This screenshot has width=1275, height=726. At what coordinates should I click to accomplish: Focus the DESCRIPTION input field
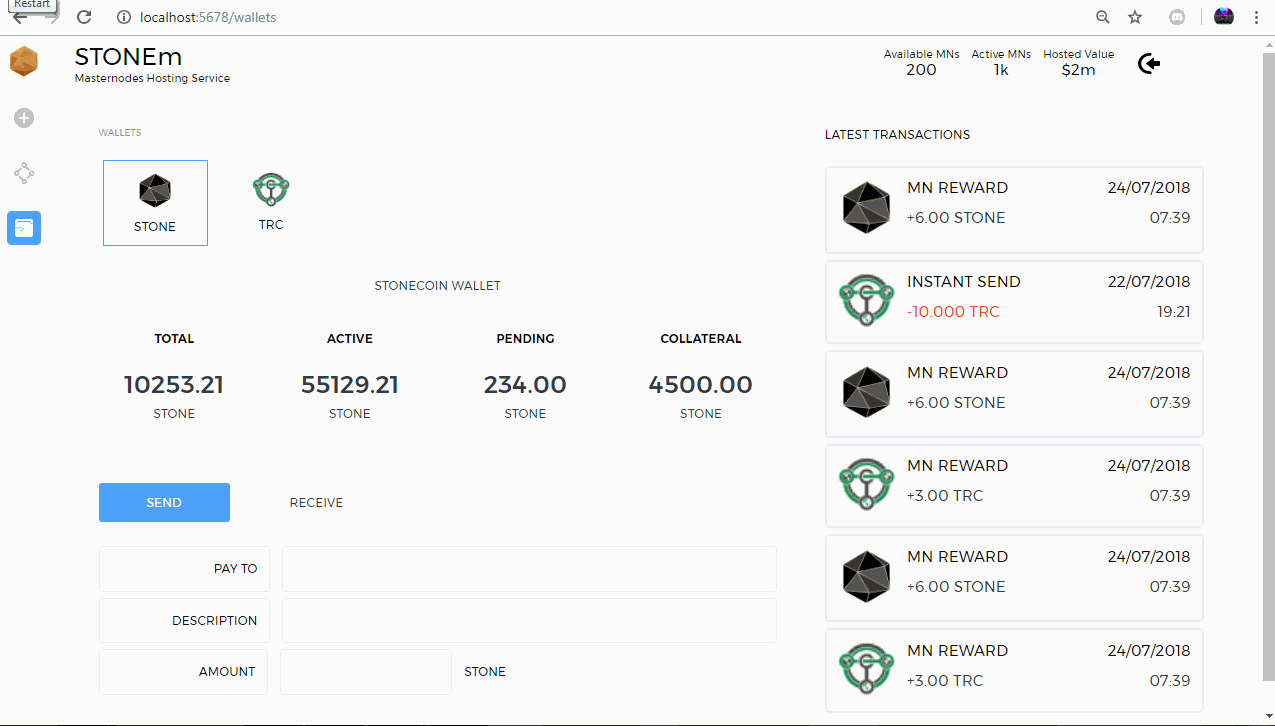[x=529, y=620]
